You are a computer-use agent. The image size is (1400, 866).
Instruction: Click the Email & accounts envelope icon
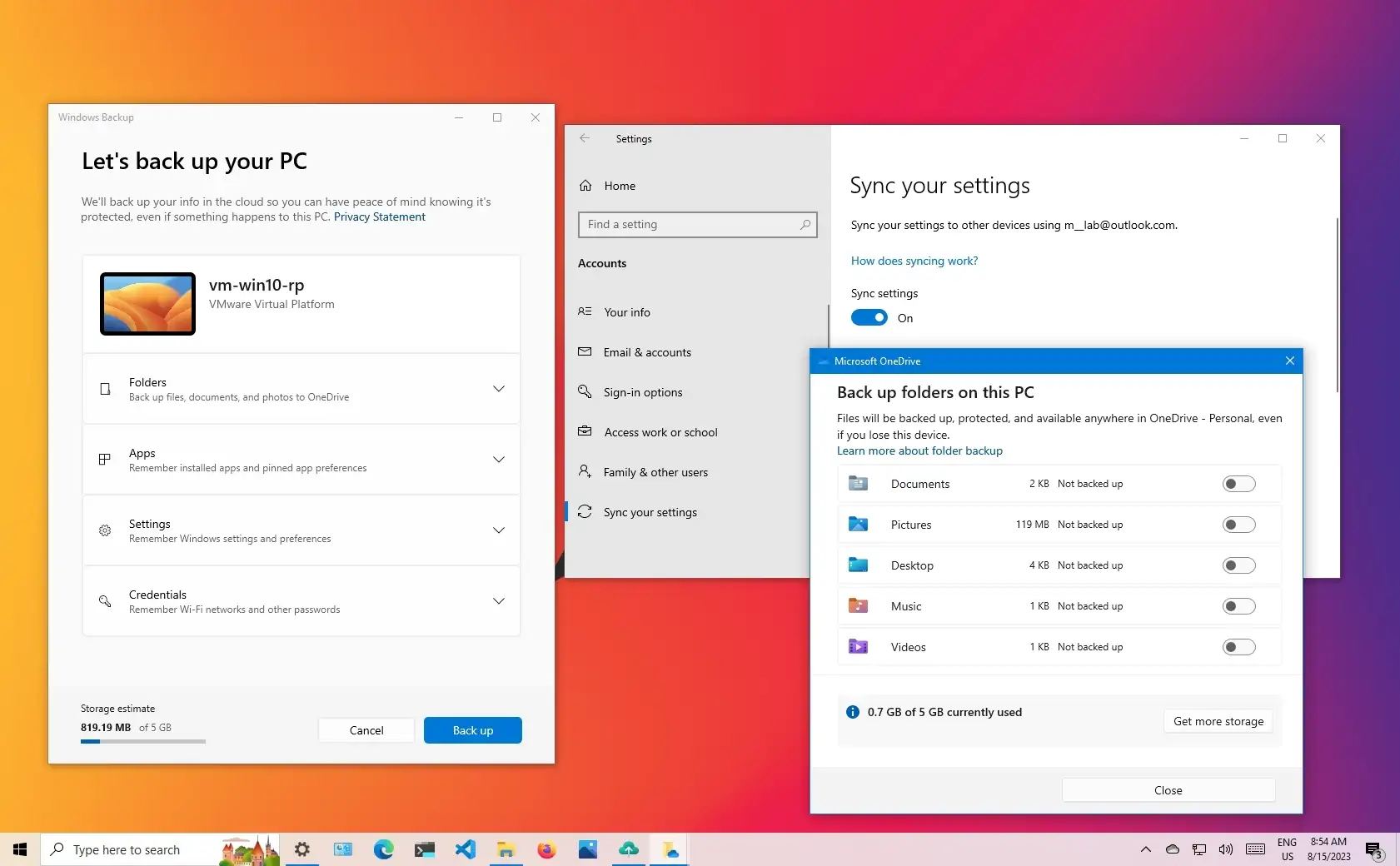click(585, 352)
